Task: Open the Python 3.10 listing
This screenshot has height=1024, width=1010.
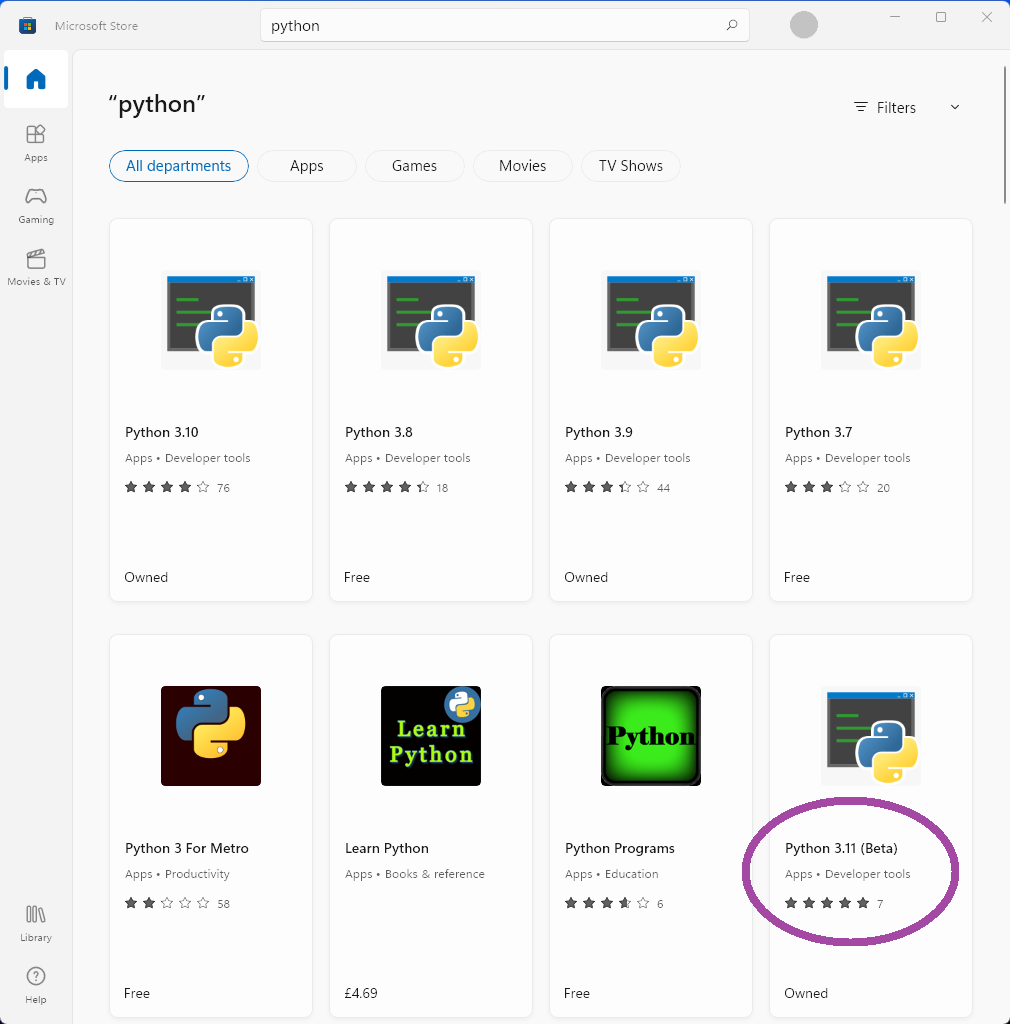Action: pos(210,410)
